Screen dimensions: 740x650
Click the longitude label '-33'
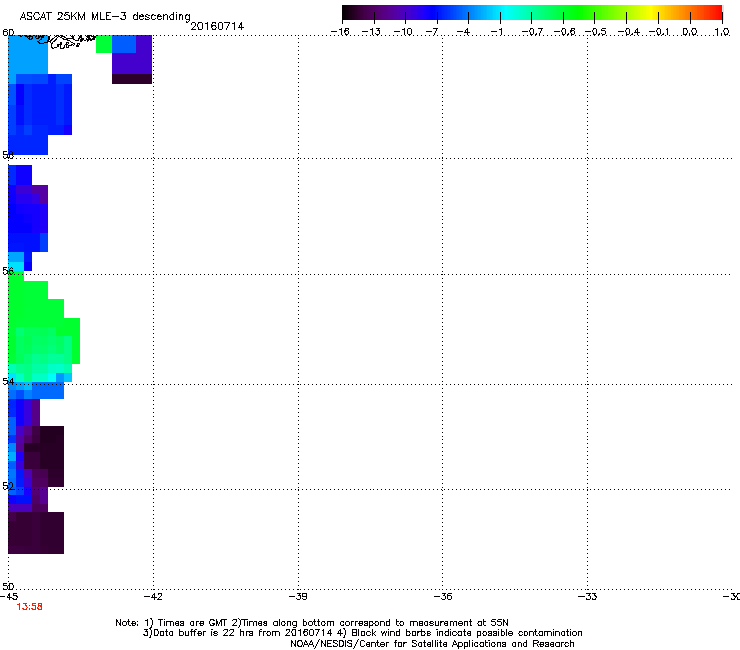(x=587, y=597)
